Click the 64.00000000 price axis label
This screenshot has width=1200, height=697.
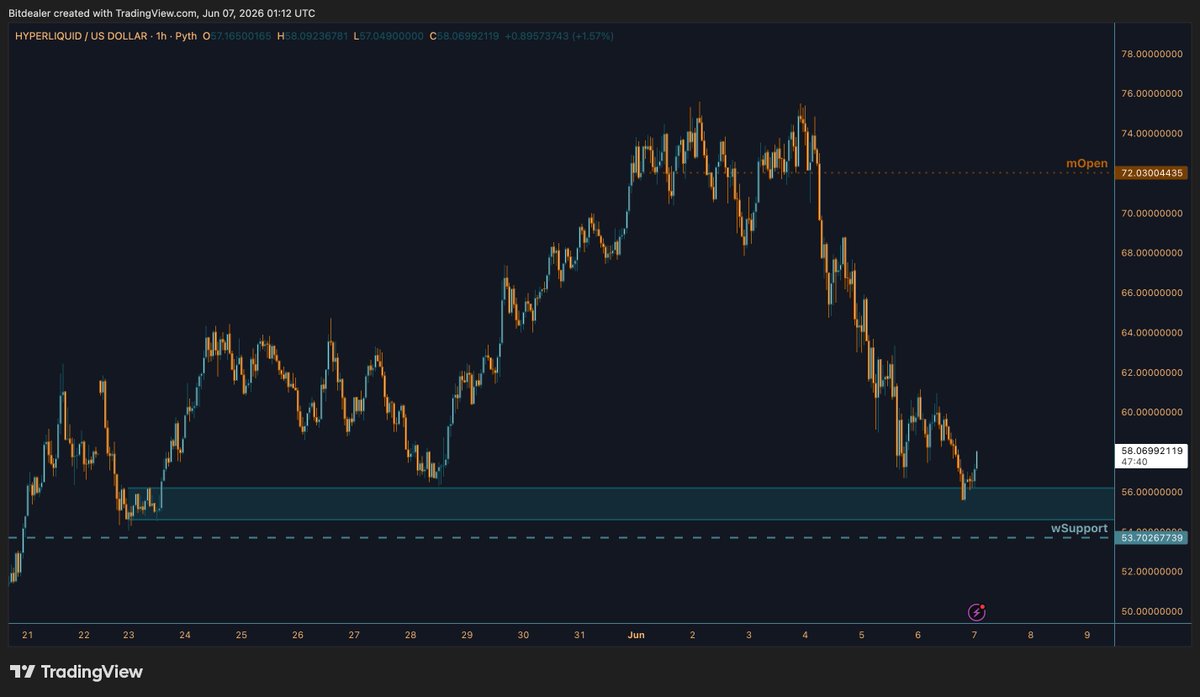tap(1153, 333)
